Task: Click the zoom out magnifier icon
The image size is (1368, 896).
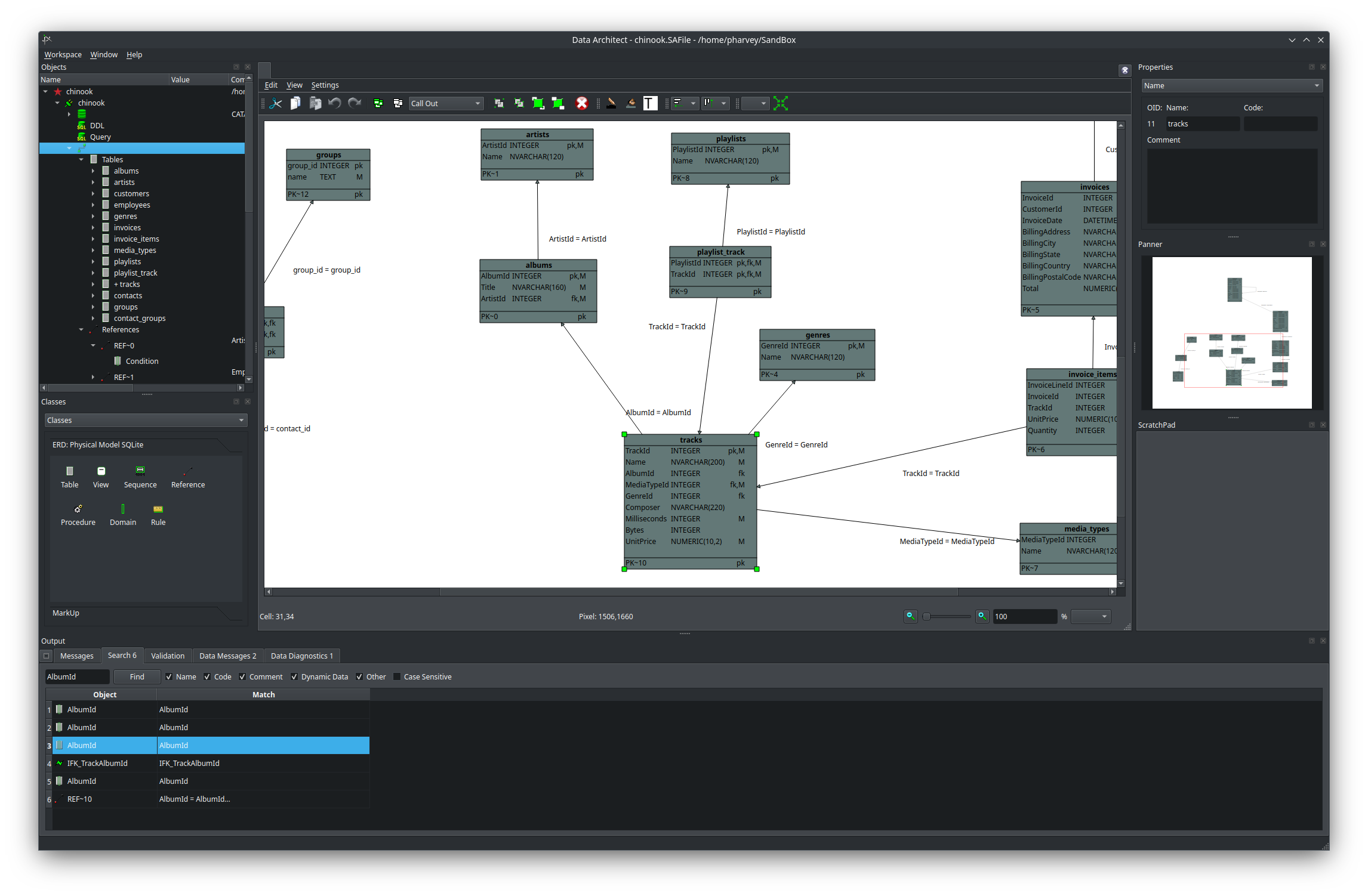Action: pyautogui.click(x=910, y=616)
